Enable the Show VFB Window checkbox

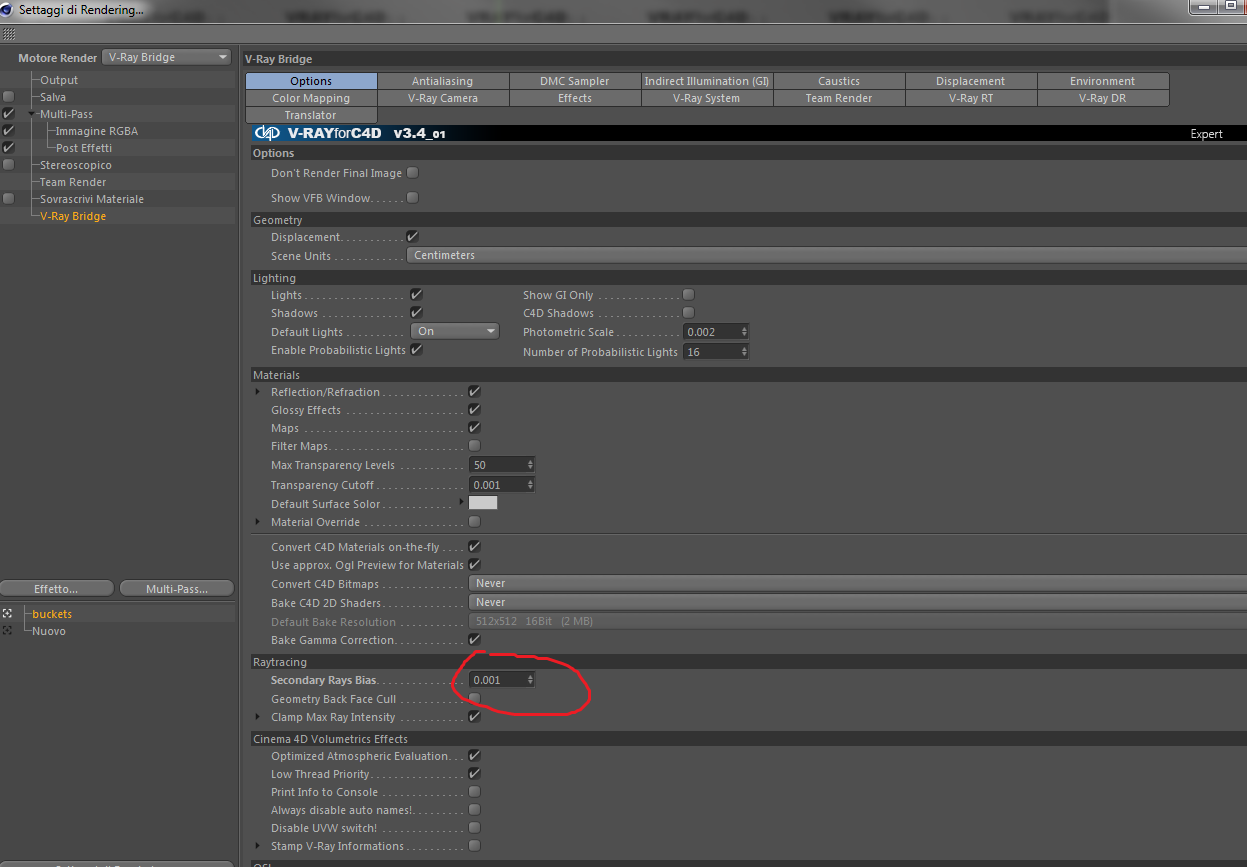(x=412, y=198)
